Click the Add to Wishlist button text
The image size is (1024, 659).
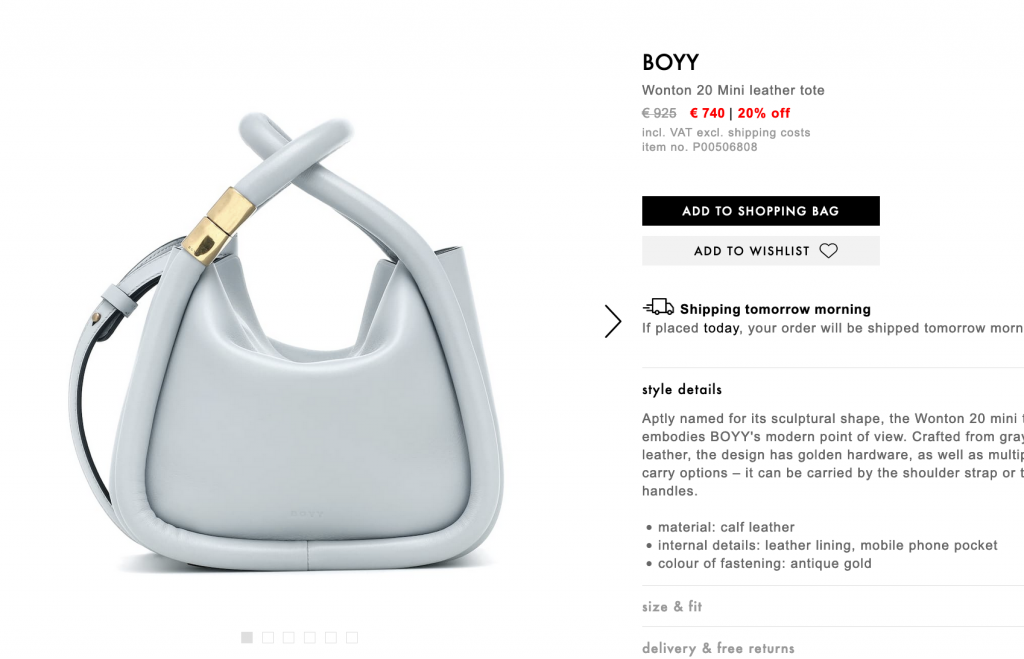coord(752,251)
